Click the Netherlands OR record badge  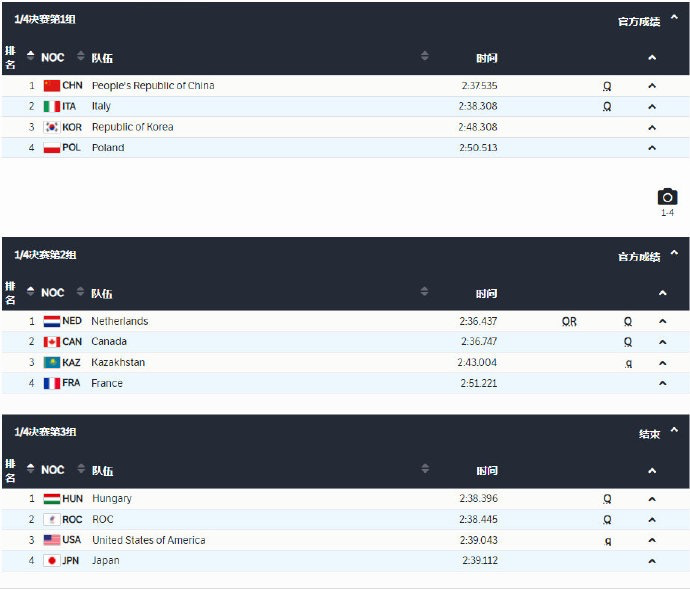[569, 321]
